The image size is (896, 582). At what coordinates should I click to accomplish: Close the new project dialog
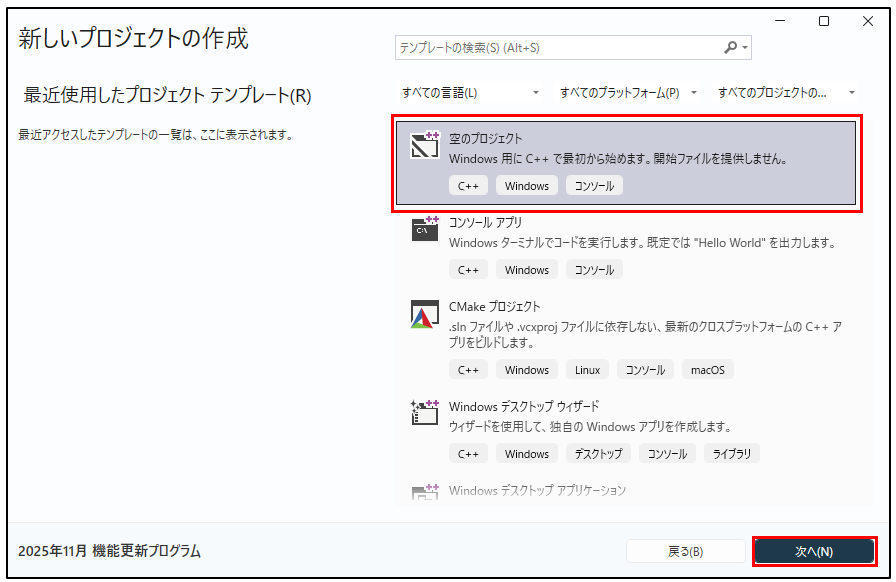[866, 21]
